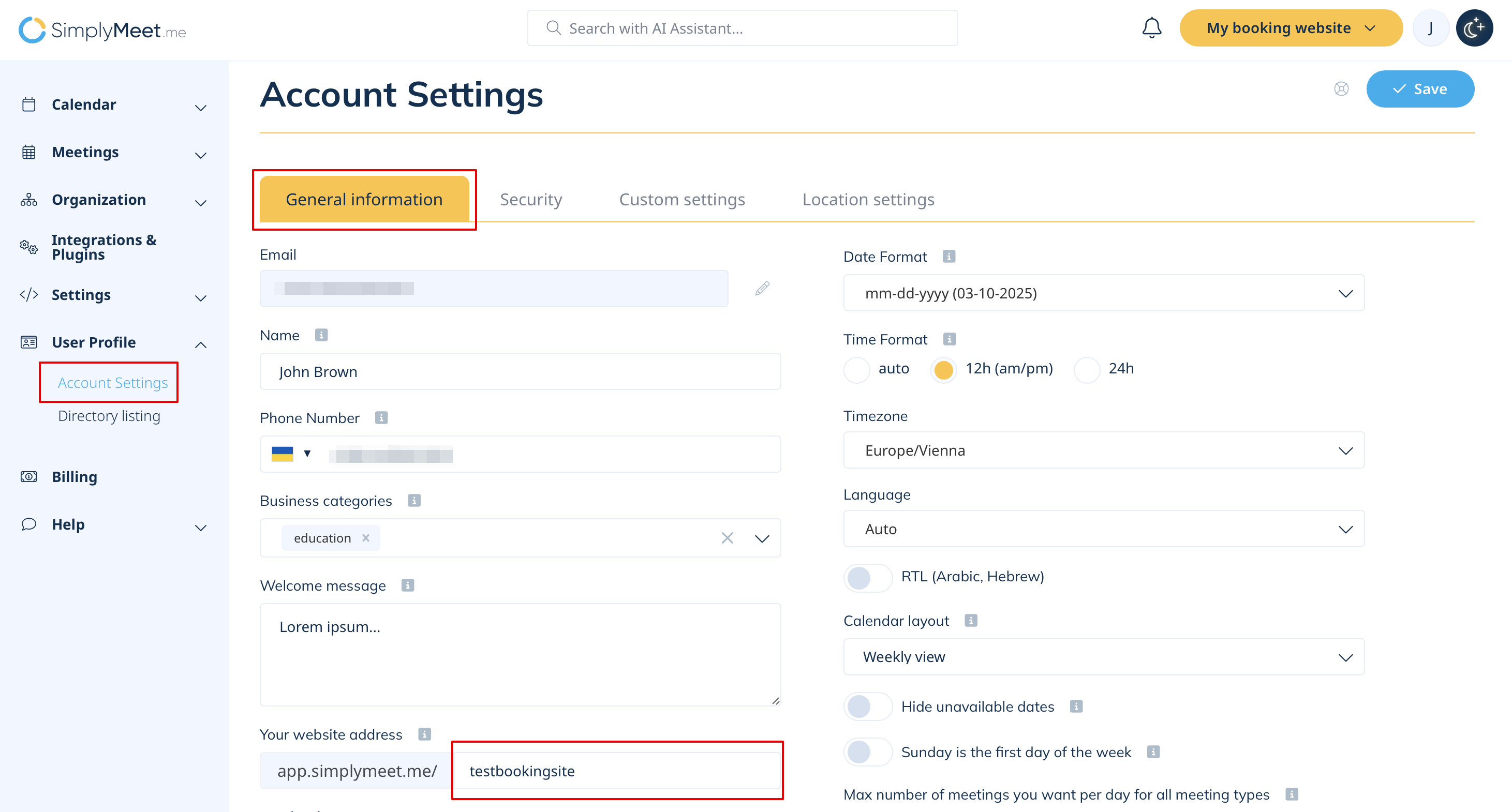Open Billing from the sidebar
This screenshot has width=1512, height=812.
75,476
